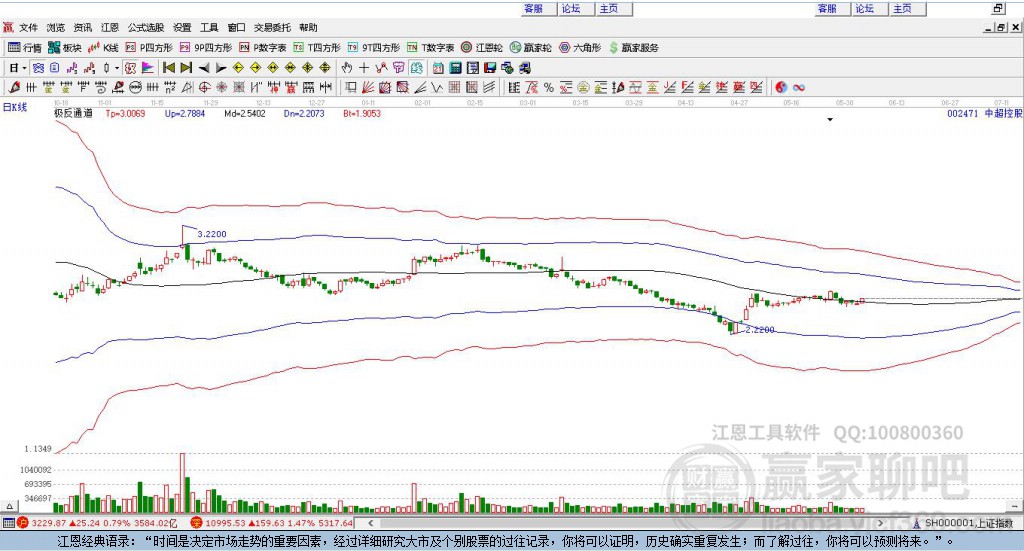Click the volume panel up-triangle expander

[9, 506]
